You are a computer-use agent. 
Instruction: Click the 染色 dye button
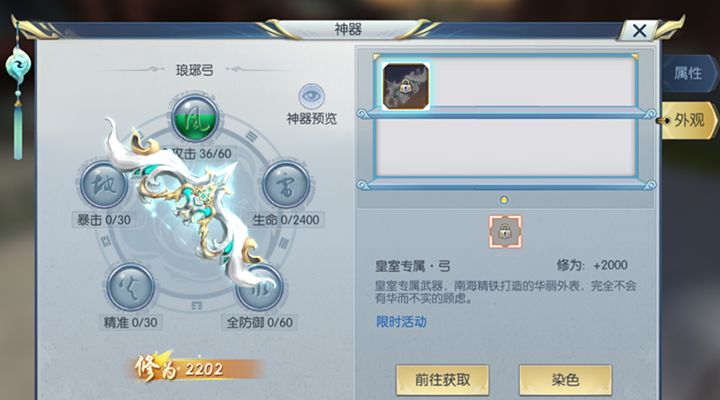coord(565,380)
